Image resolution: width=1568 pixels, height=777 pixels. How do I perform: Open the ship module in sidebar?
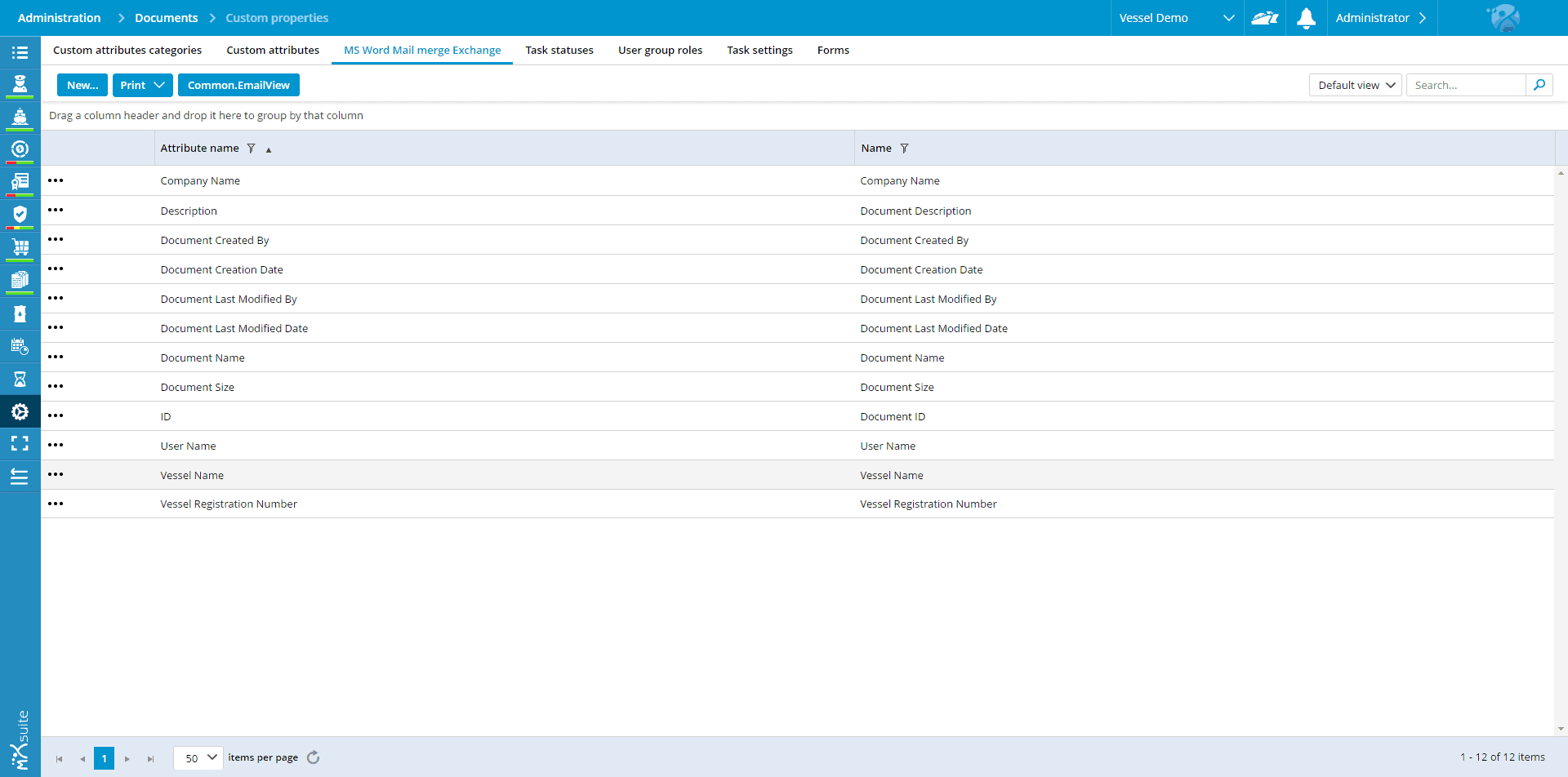(20, 117)
